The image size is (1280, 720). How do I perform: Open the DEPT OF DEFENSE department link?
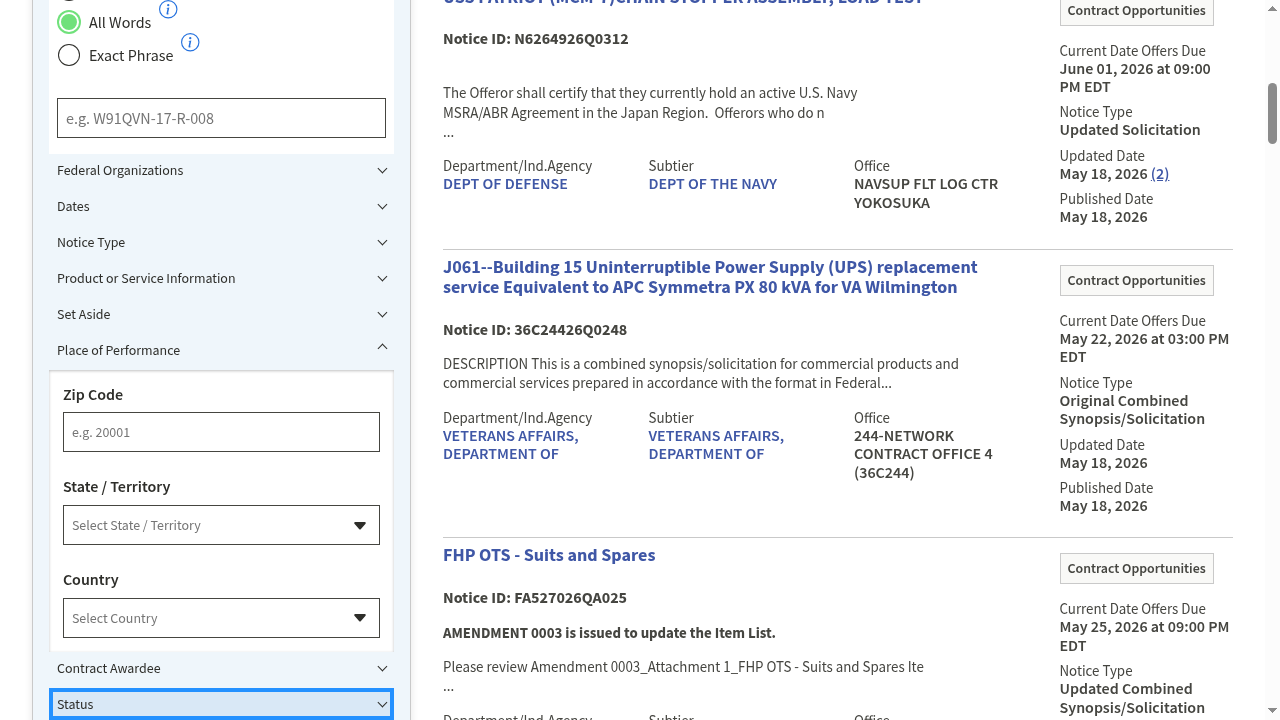click(x=505, y=184)
